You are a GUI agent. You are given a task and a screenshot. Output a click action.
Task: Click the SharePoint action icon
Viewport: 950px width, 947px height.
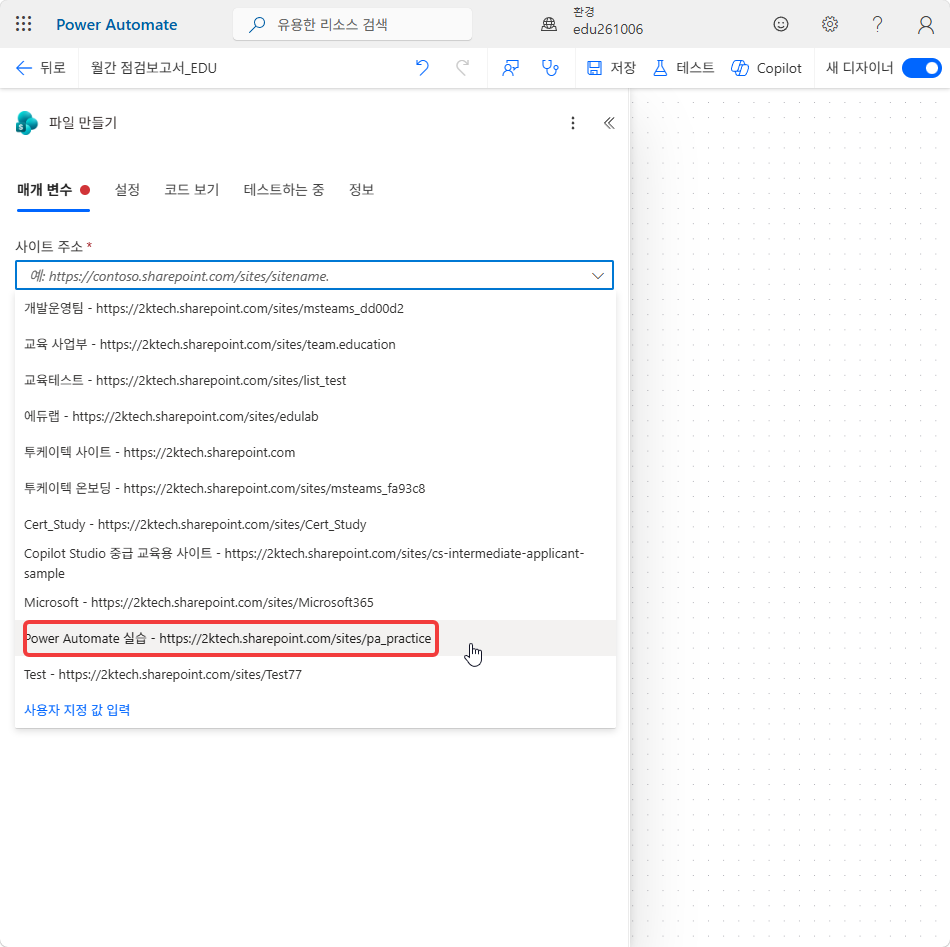click(x=27, y=123)
